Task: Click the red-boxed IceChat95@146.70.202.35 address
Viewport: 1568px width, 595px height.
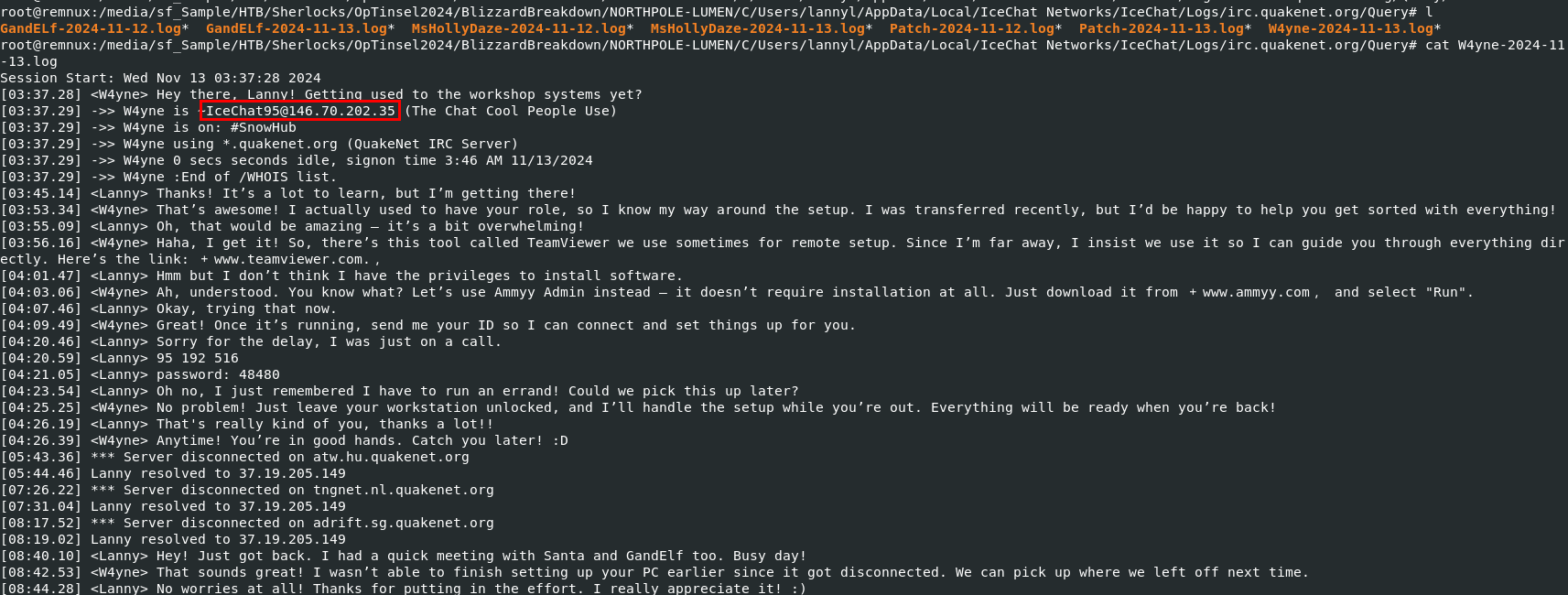Action: [300, 111]
